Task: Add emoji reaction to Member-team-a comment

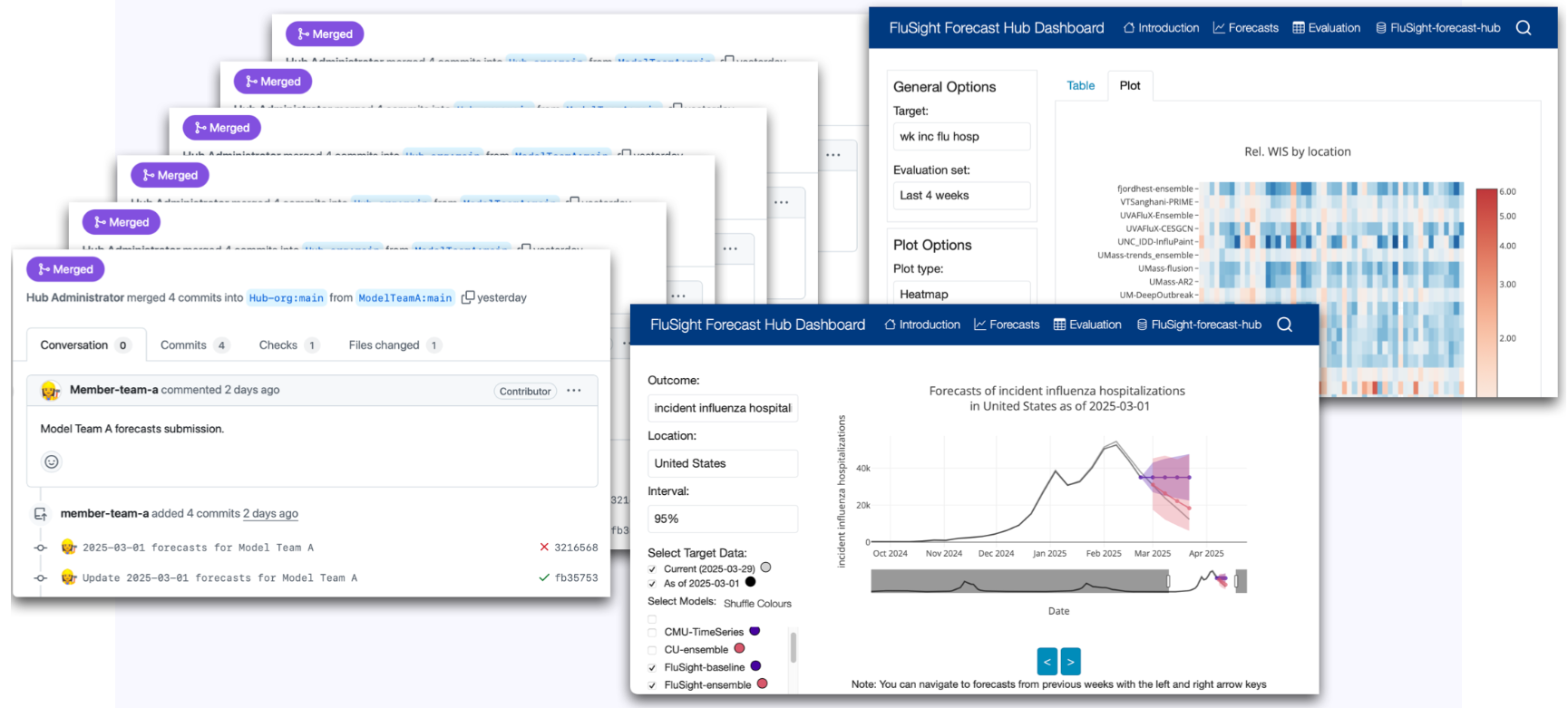Action: 52,462
